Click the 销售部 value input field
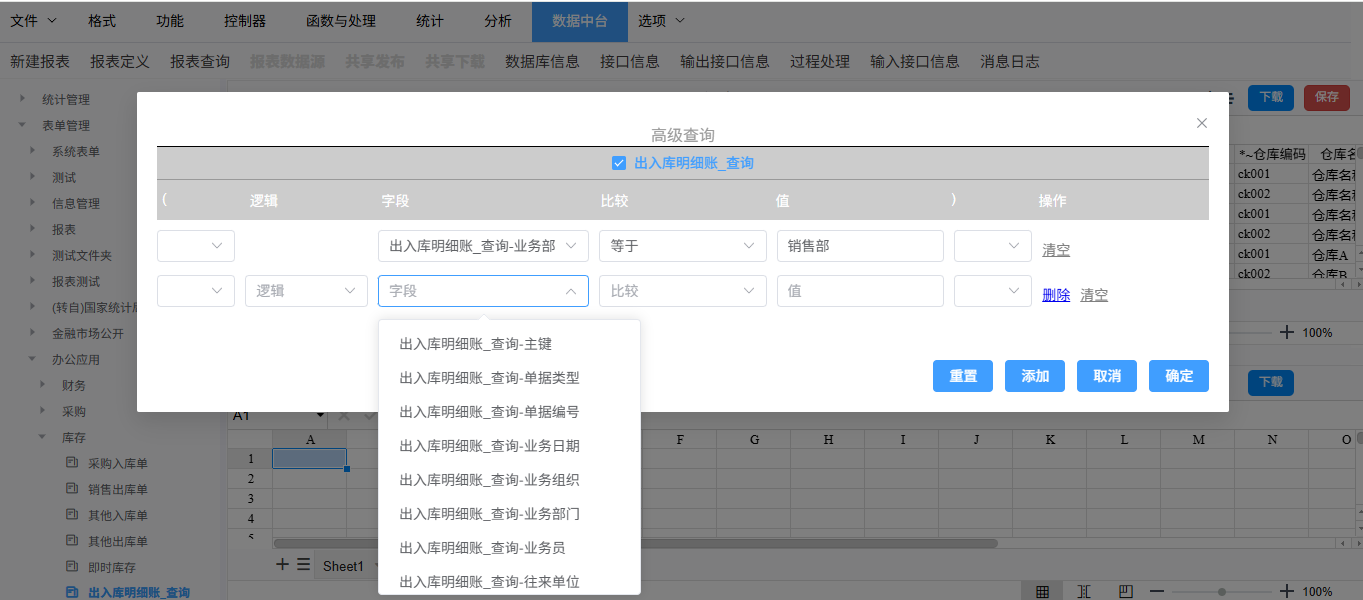 pos(859,246)
